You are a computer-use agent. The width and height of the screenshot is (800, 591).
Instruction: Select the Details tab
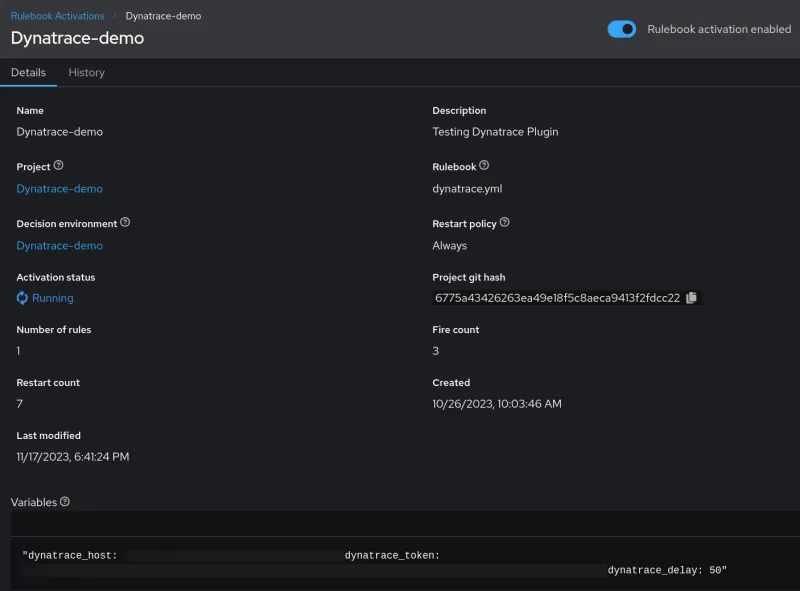pyautogui.click(x=28, y=73)
